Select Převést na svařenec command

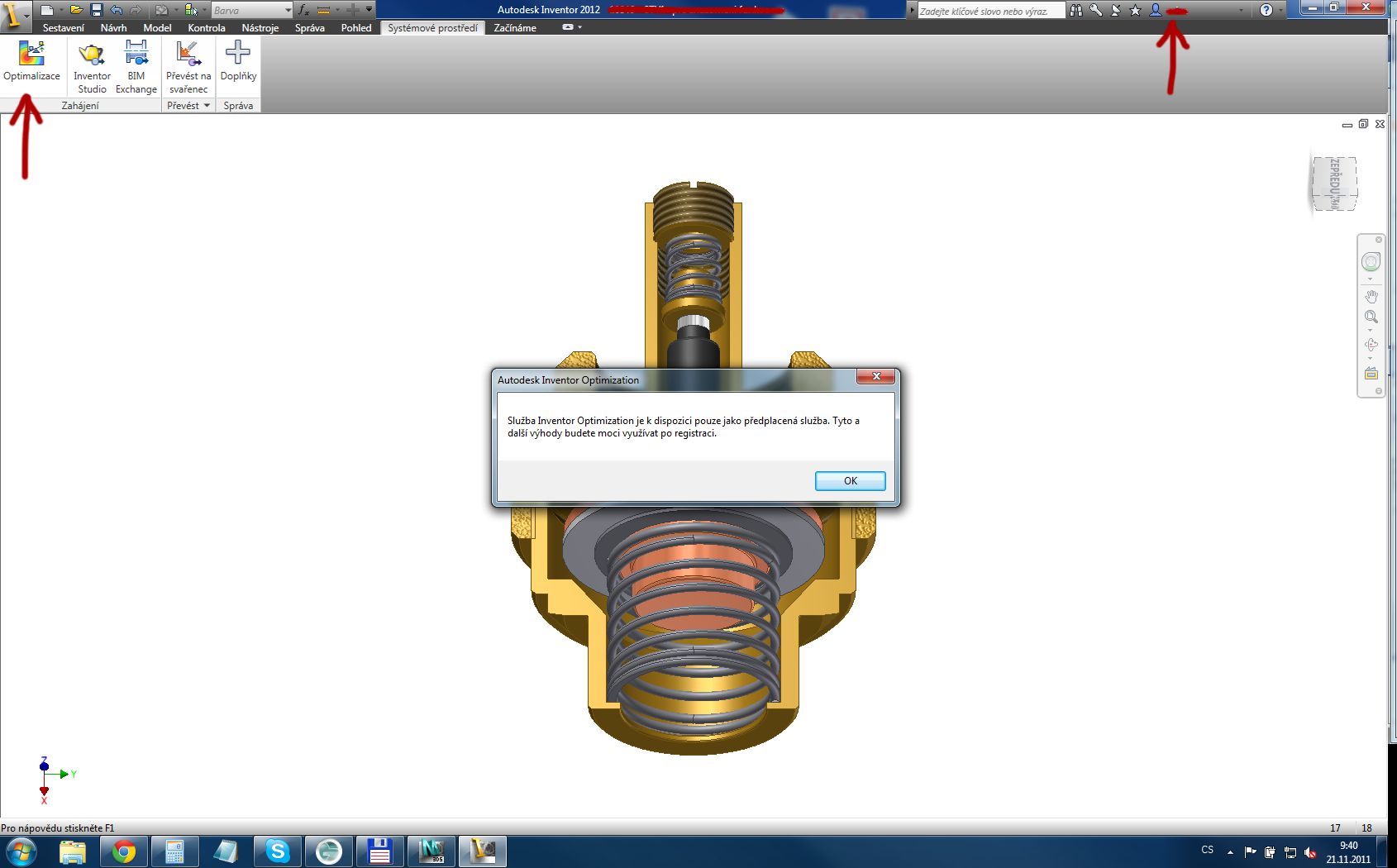point(188,68)
